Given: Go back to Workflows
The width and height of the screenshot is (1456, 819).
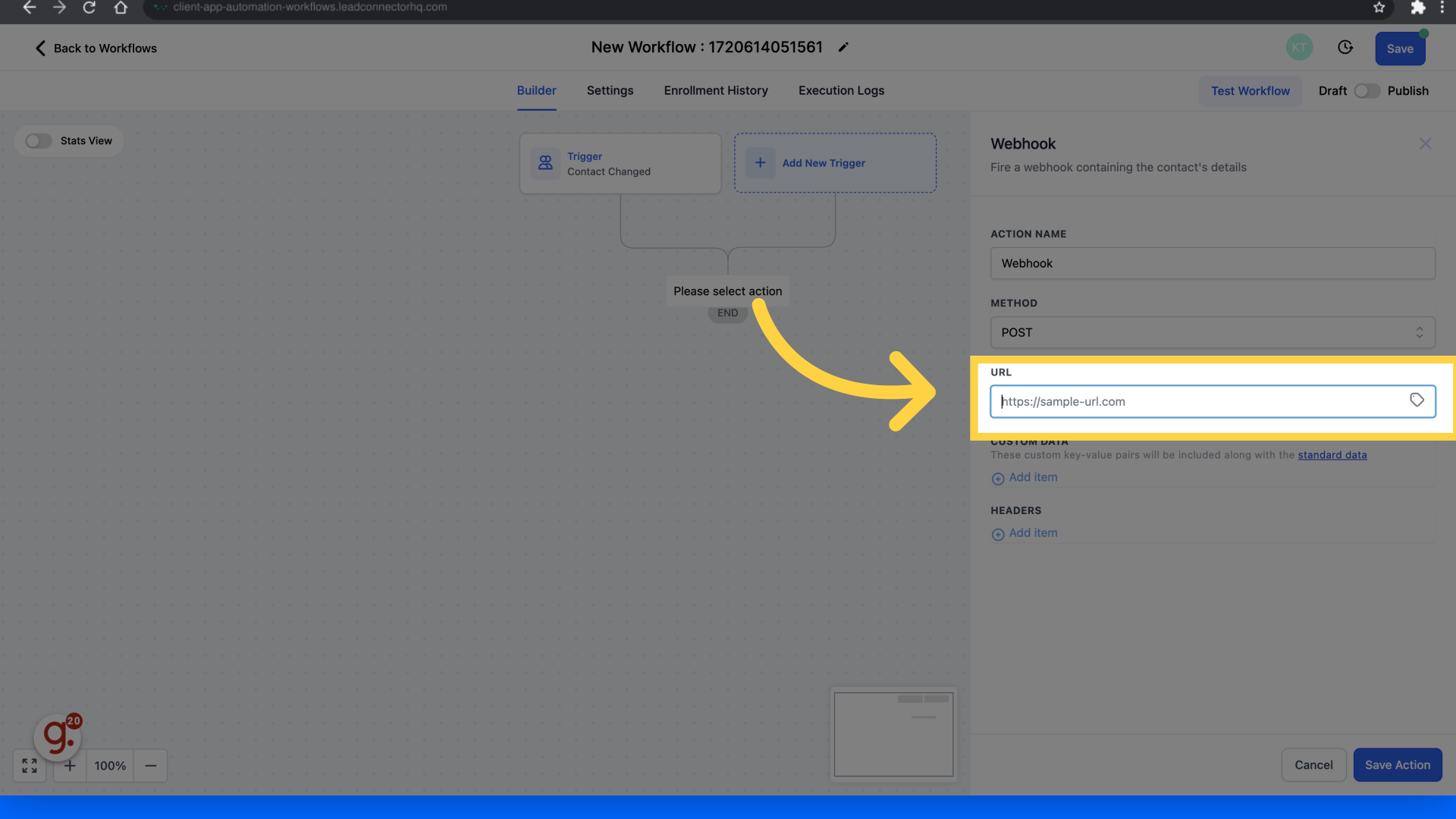Looking at the screenshot, I should 96,49.
